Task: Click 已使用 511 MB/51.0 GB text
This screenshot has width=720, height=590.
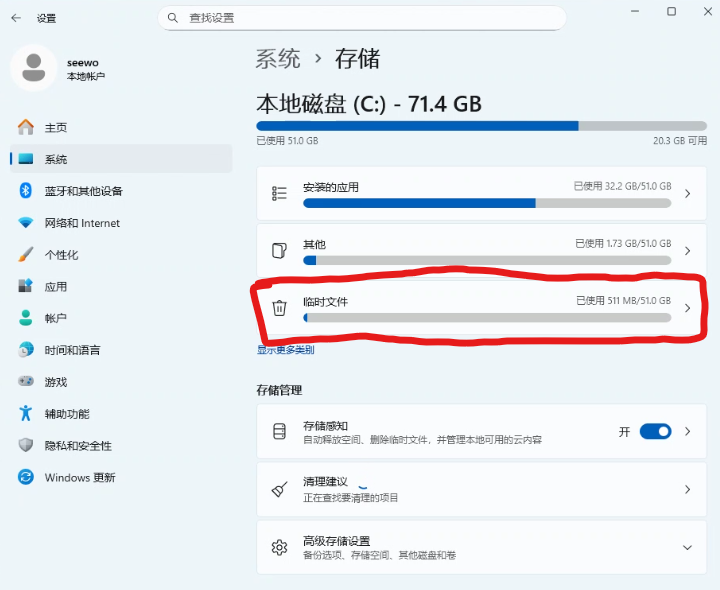Action: point(624,300)
